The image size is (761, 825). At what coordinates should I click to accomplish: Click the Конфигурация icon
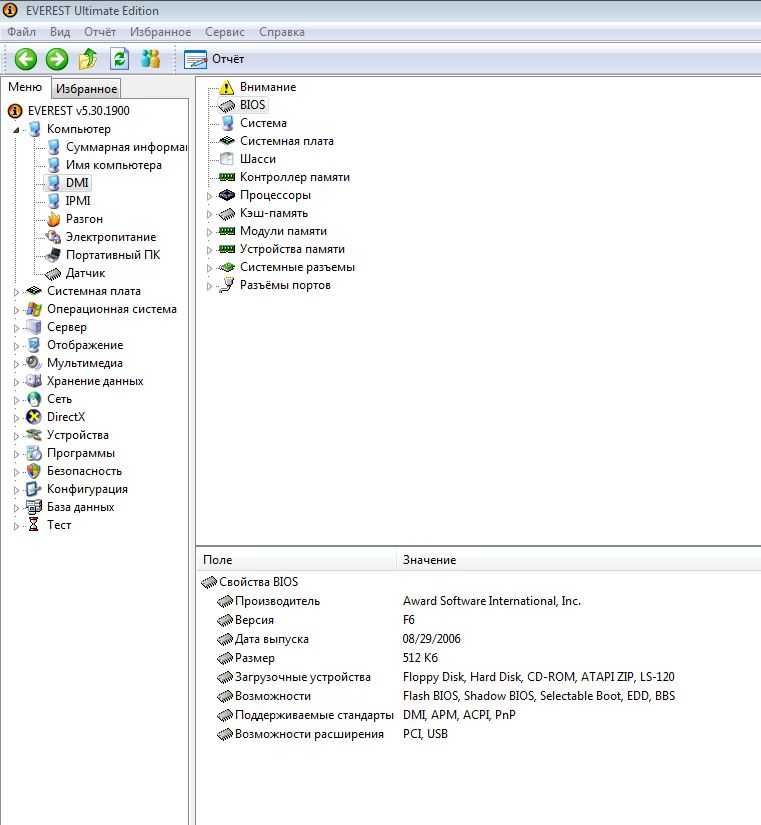34,489
